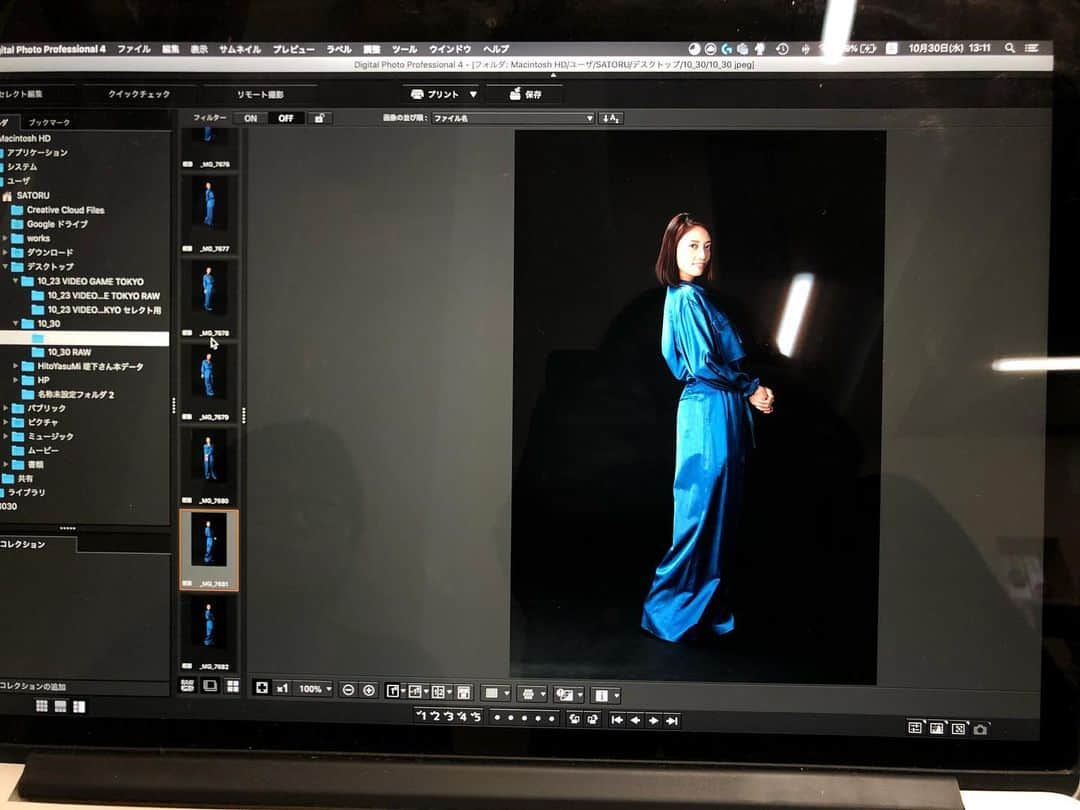Screen dimensions: 1080x810
Task: Click the プリント print button
Action: coord(435,94)
